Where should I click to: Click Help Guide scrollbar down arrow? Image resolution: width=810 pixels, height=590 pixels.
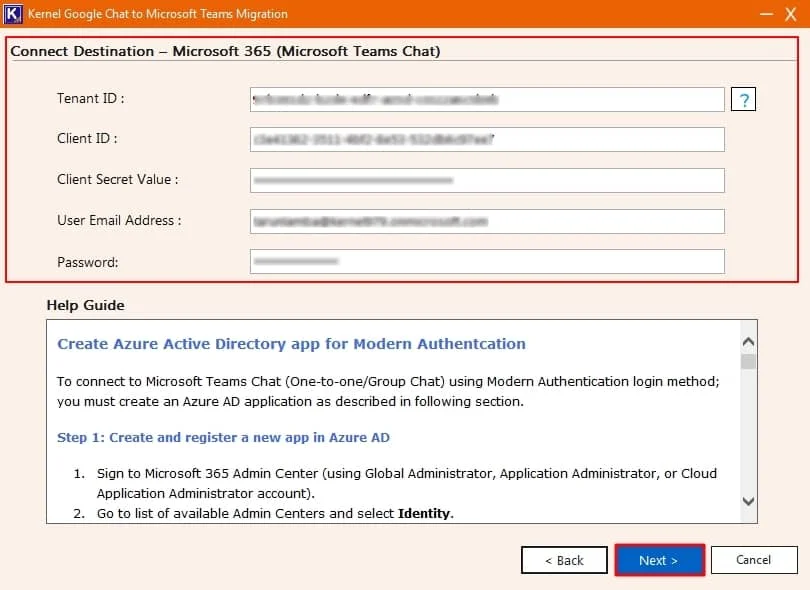coord(748,501)
